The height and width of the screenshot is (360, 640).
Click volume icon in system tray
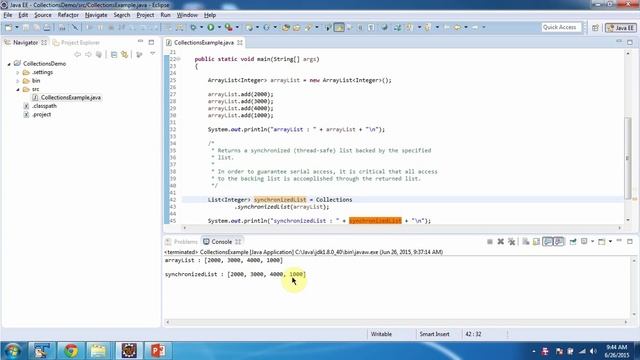pyautogui.click(x=593, y=351)
